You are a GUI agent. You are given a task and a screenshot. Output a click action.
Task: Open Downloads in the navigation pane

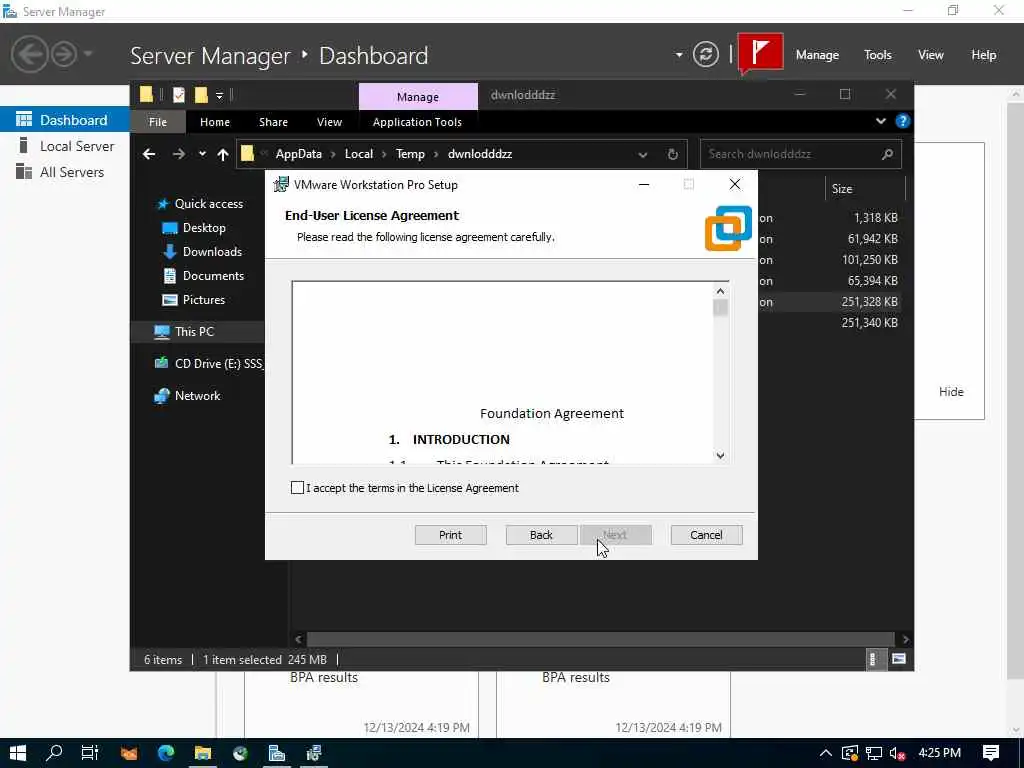(x=212, y=251)
